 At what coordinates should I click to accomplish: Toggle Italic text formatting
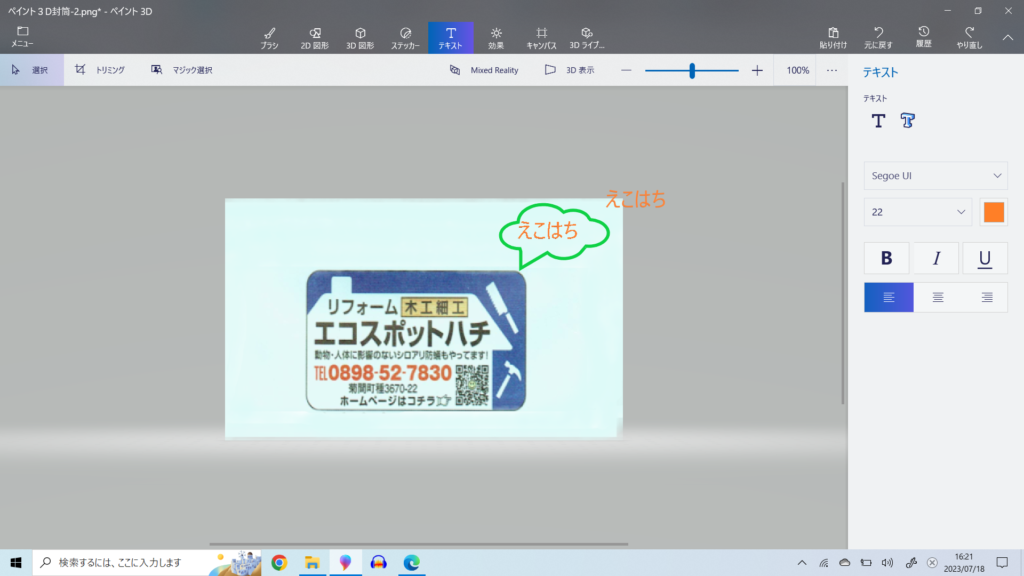936,259
